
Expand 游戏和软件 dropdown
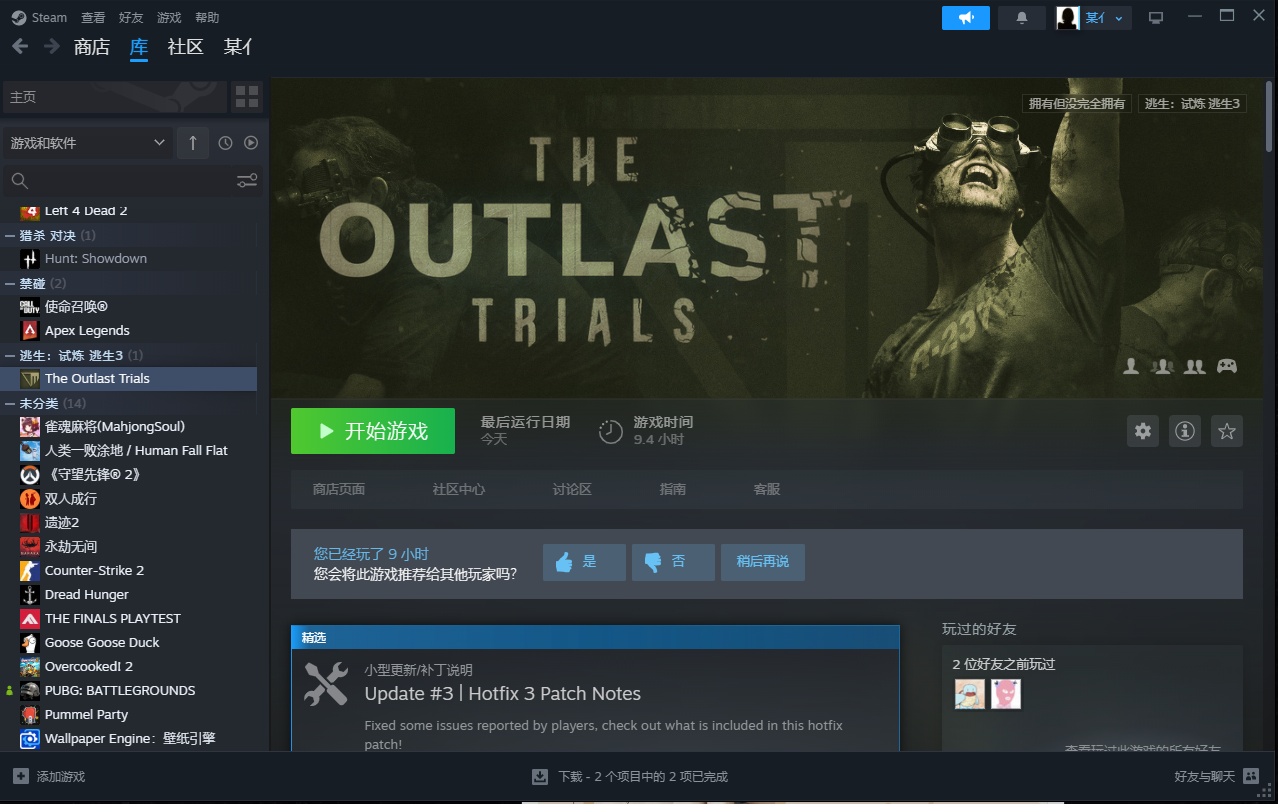point(88,143)
